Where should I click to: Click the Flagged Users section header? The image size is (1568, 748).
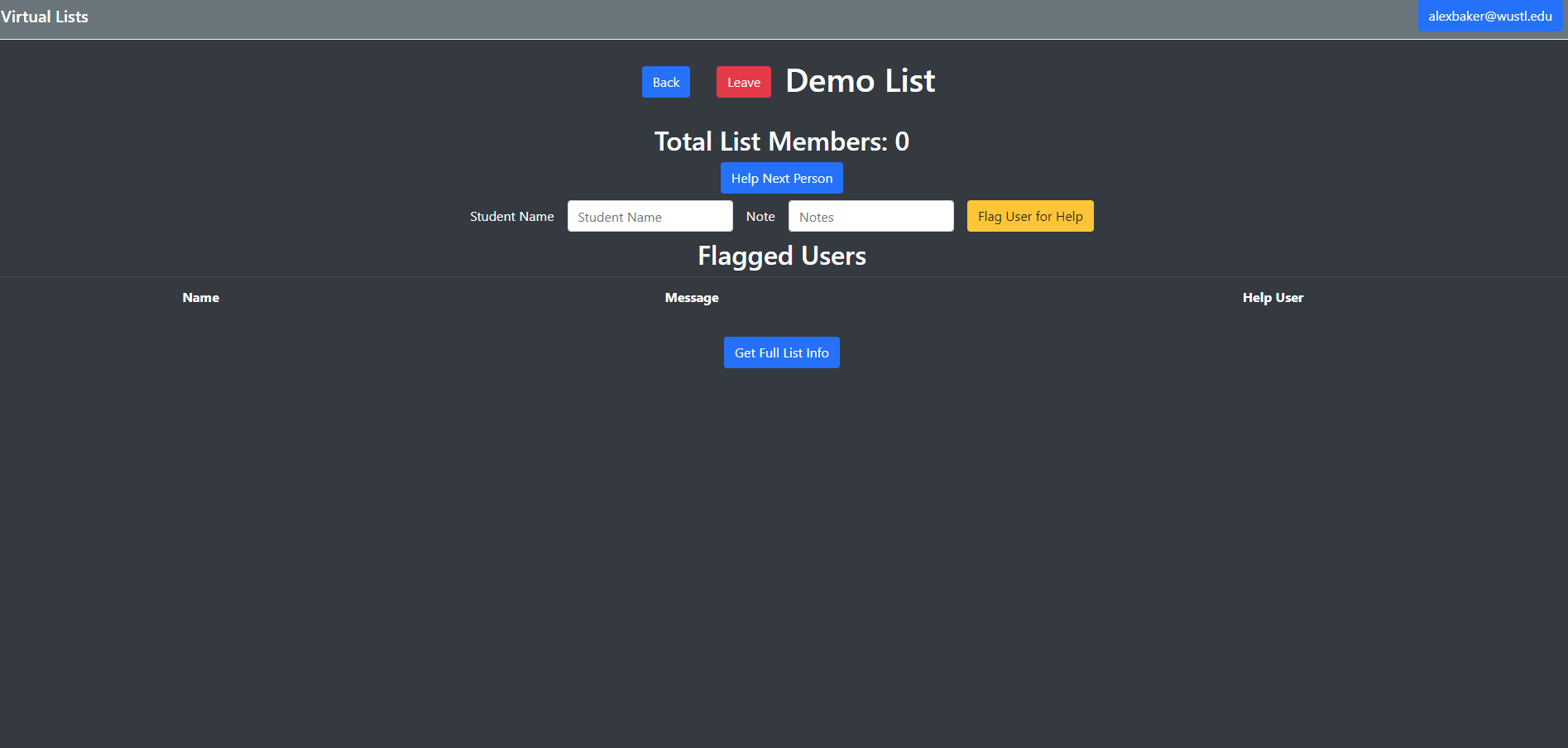coord(781,256)
